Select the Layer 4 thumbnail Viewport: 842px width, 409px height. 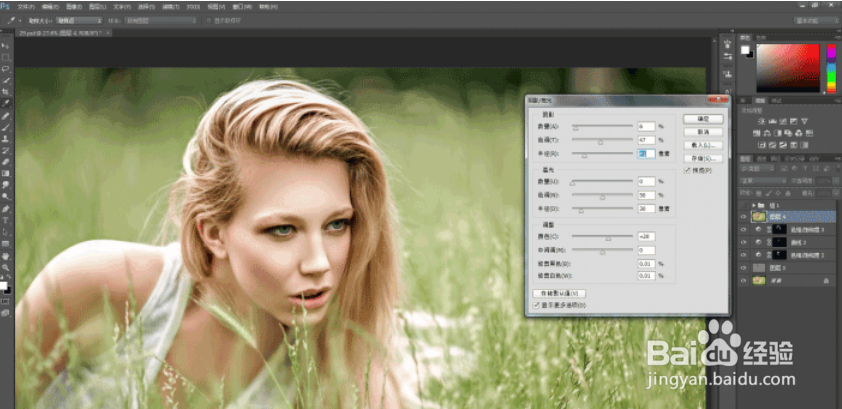(x=758, y=217)
